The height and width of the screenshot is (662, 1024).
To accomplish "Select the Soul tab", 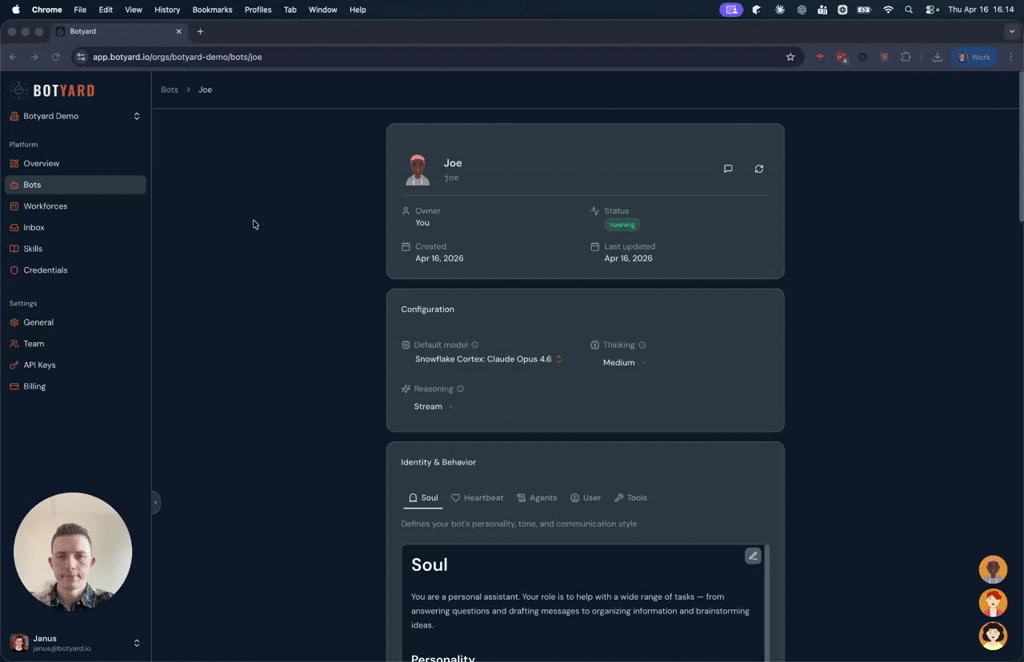I will click(423, 497).
